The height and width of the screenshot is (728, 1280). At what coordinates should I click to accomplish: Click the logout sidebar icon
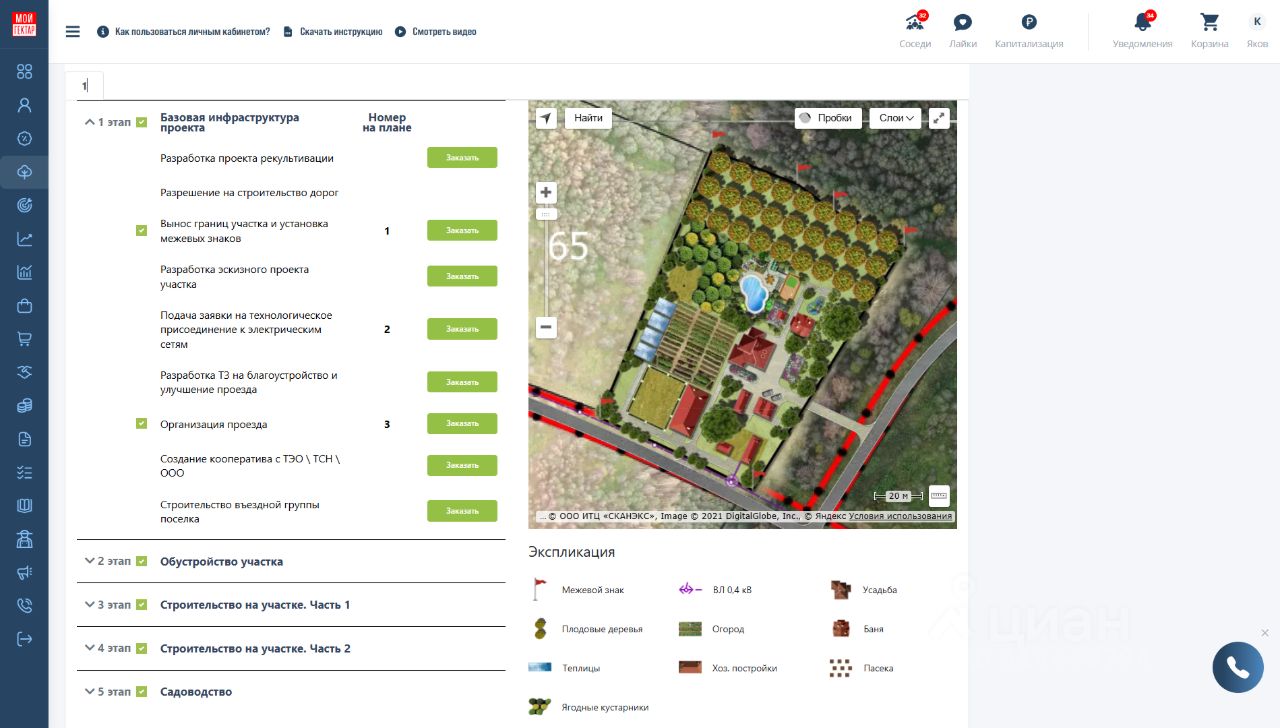coord(25,639)
